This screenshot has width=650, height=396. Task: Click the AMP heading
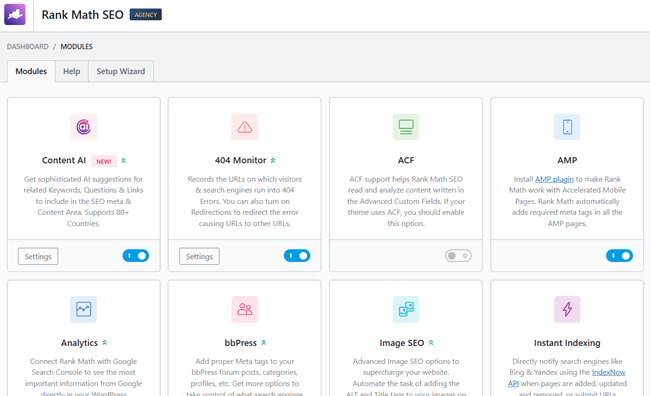[x=567, y=160]
